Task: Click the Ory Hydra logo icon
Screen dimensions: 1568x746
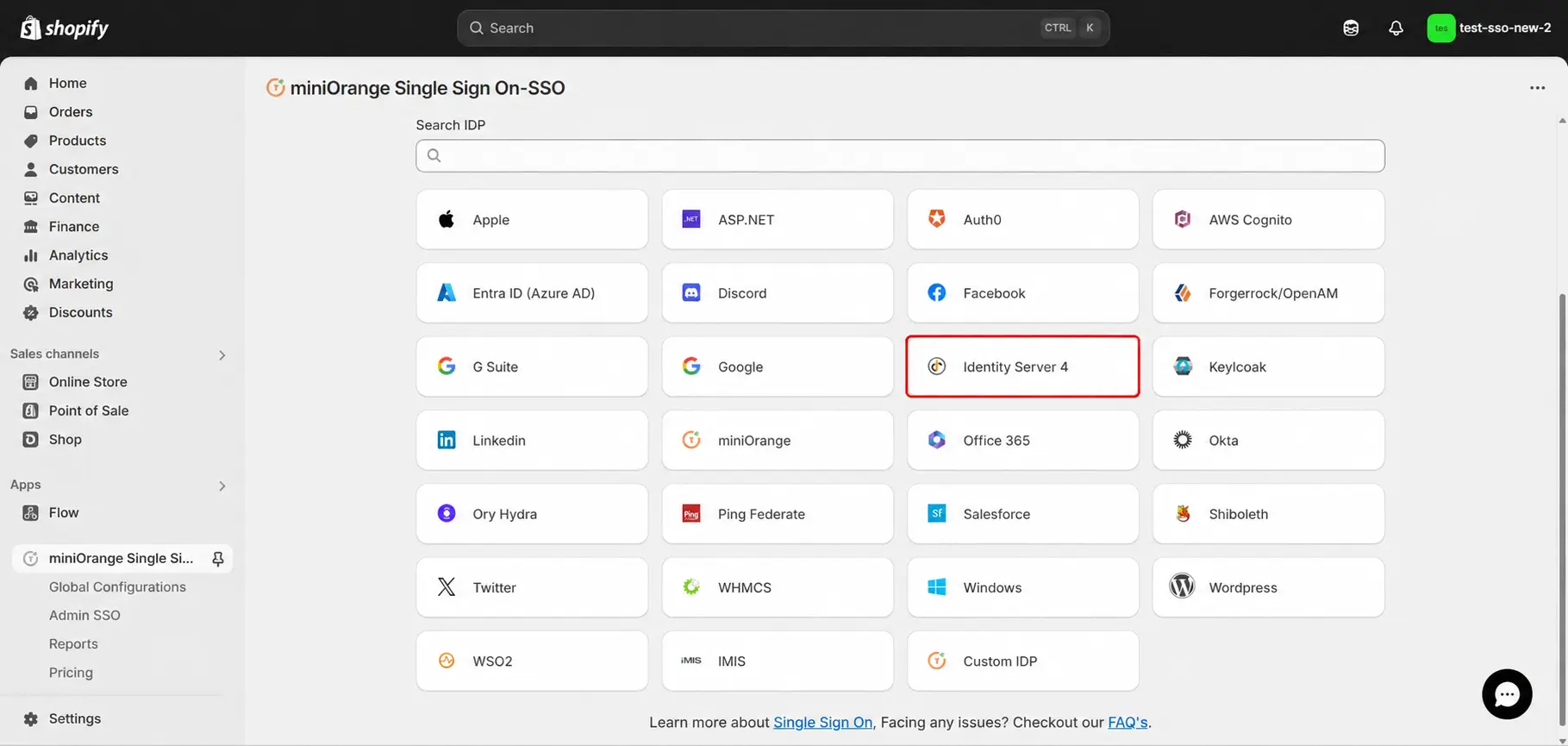Action: click(447, 513)
